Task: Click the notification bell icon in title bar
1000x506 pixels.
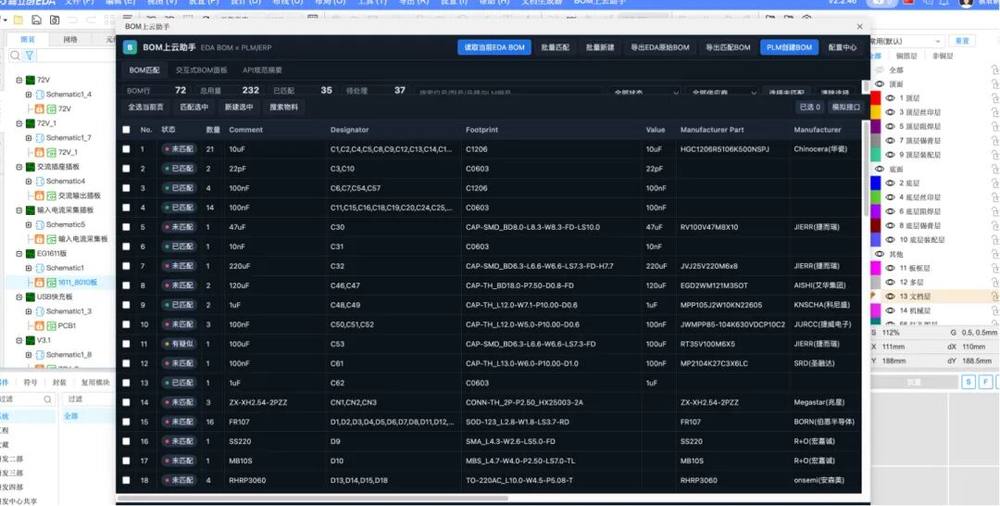Action: click(943, 3)
